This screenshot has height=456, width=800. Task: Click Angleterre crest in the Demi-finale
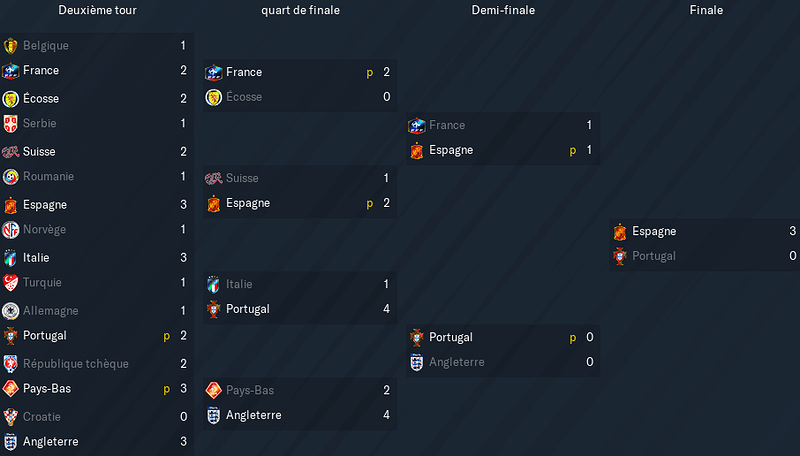(417, 362)
